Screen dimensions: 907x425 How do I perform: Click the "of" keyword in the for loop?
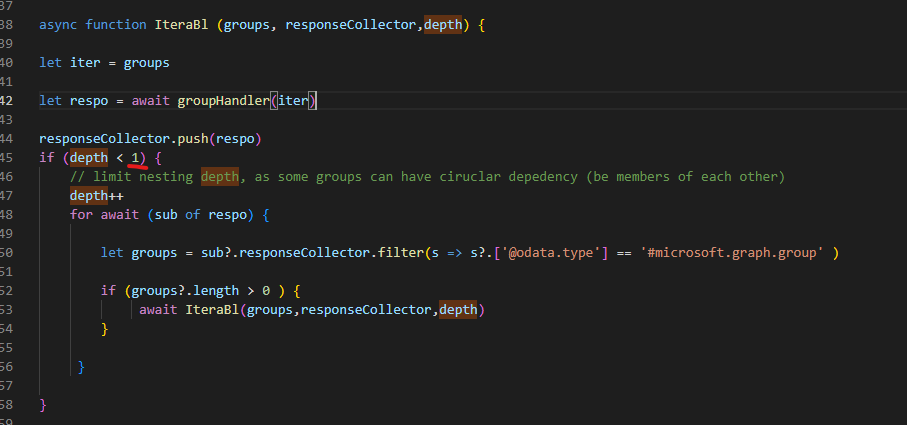point(193,215)
